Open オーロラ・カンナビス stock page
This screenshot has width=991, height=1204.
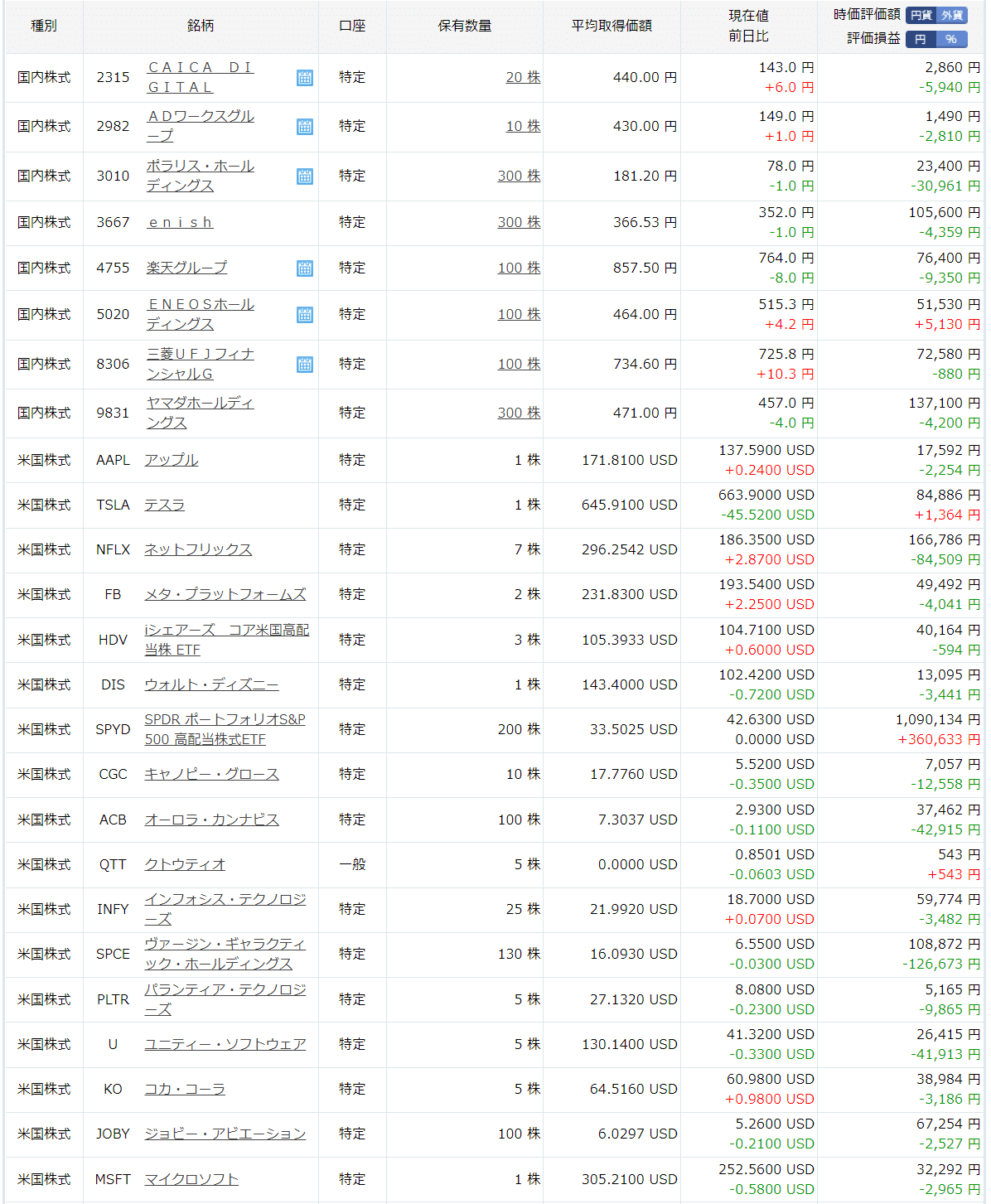(x=212, y=820)
